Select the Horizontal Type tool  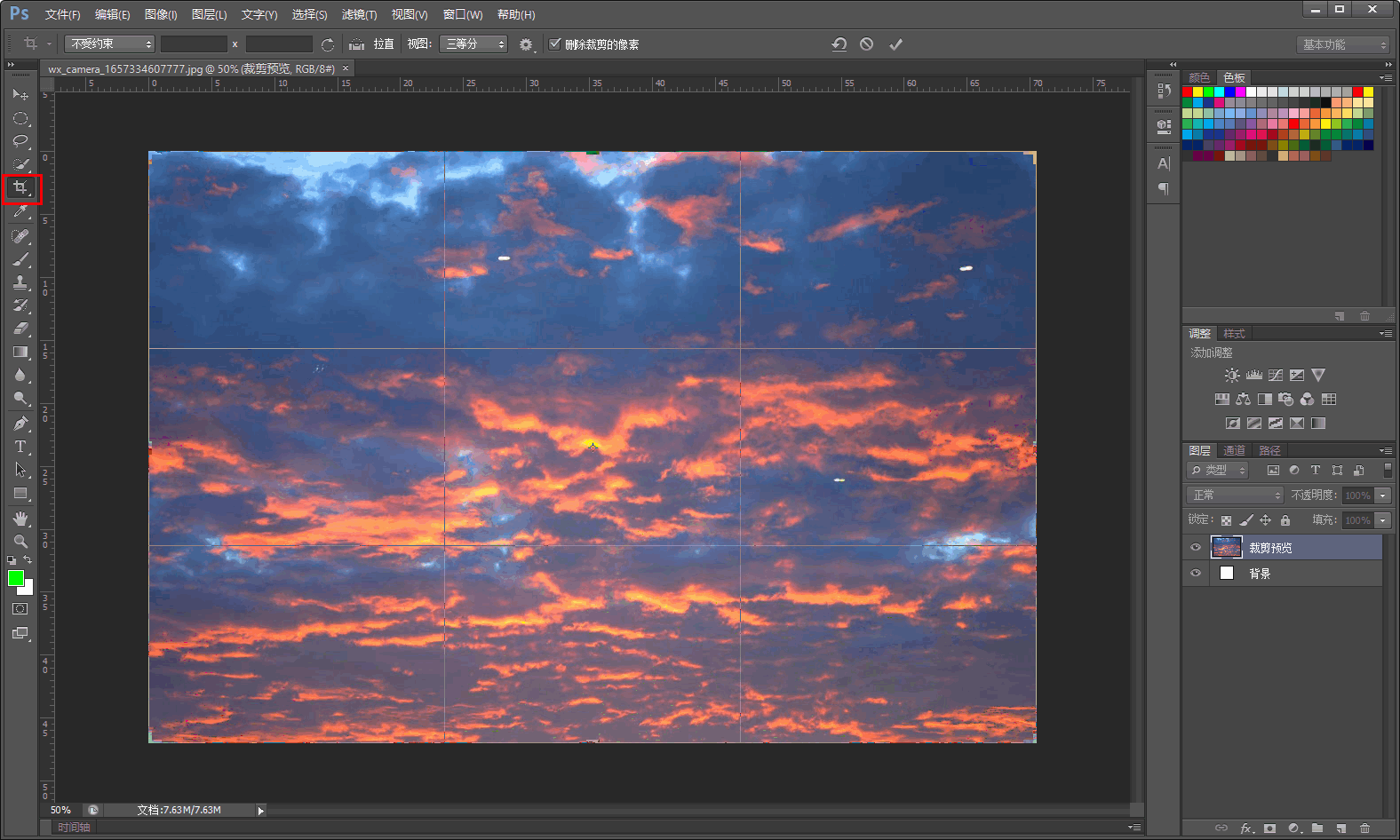pos(20,447)
